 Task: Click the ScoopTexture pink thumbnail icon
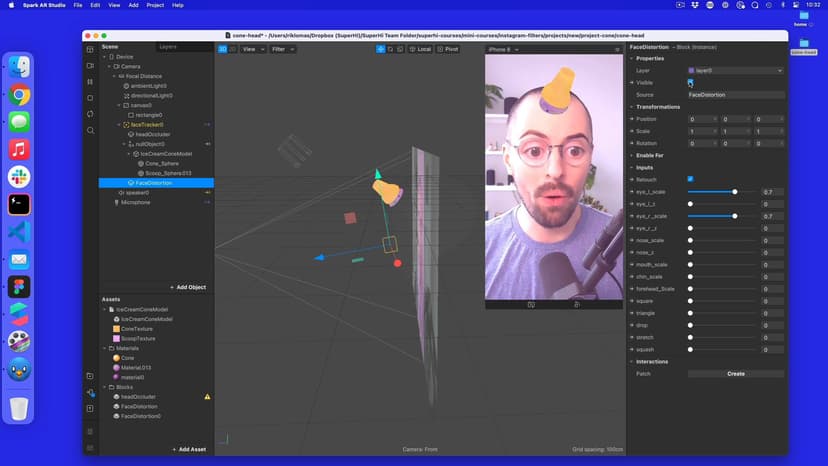click(116, 339)
